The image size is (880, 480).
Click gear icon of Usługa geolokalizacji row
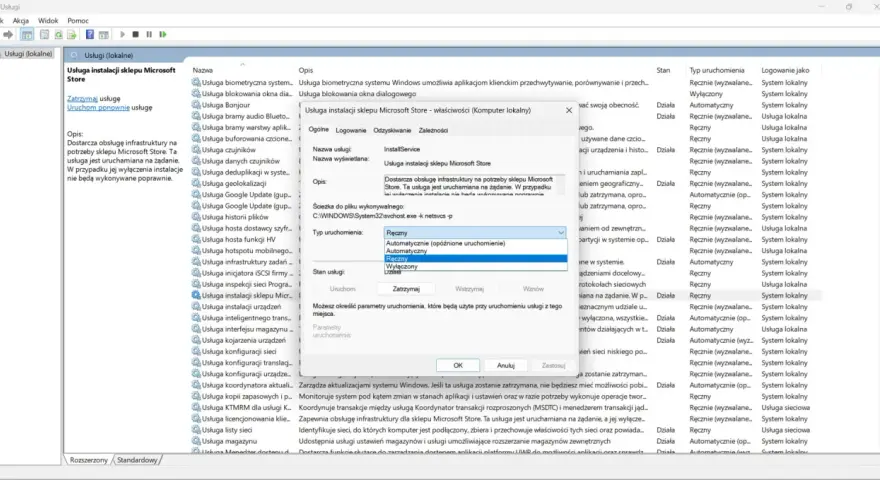[x=196, y=184]
